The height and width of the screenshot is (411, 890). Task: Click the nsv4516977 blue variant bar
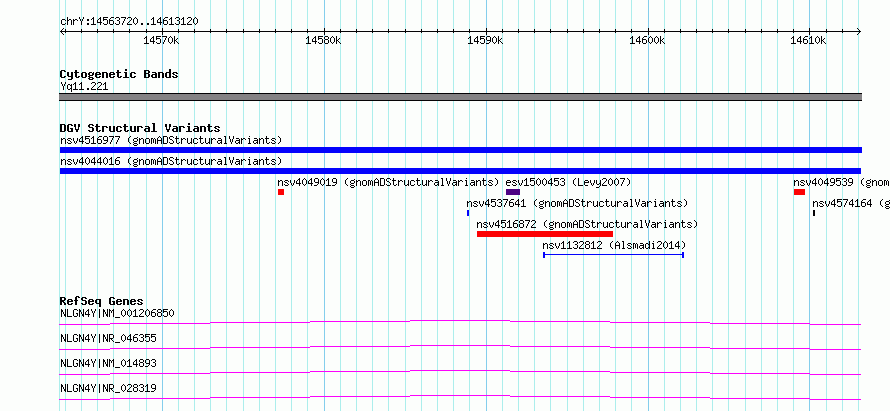click(x=460, y=150)
